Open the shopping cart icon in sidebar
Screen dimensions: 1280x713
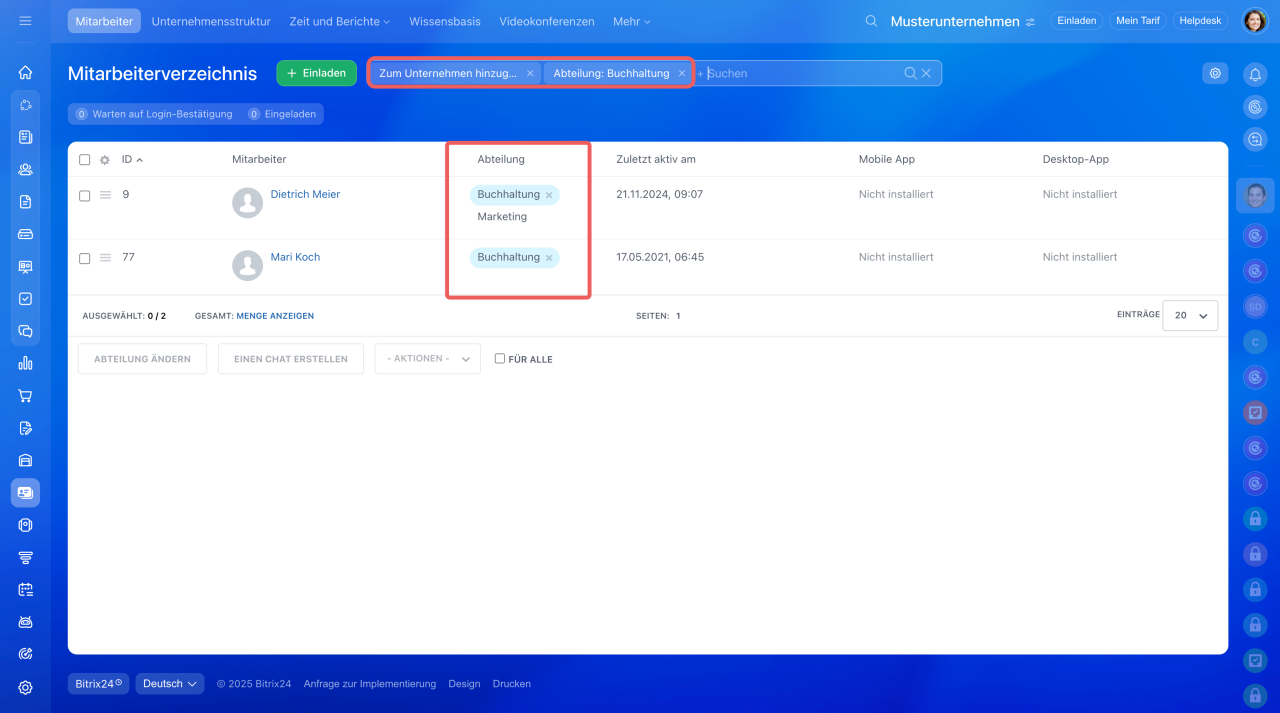(25, 395)
